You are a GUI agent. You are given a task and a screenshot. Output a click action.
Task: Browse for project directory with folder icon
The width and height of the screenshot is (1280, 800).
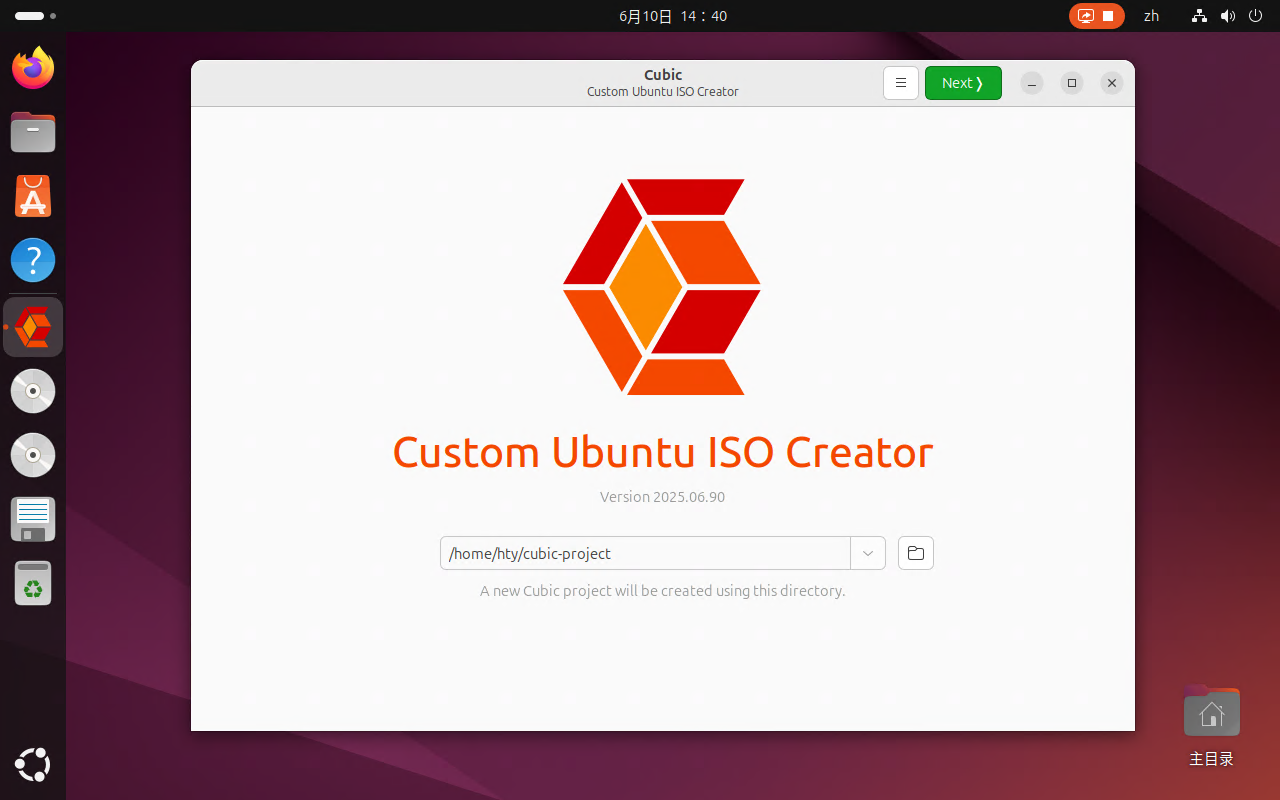916,553
